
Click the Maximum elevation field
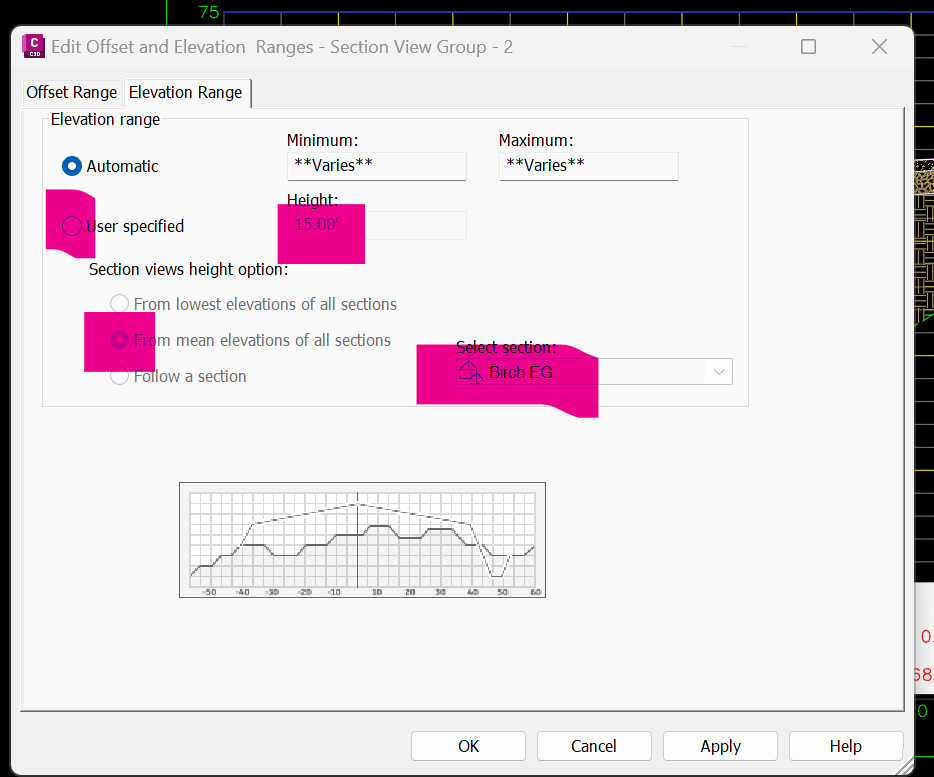coord(589,166)
